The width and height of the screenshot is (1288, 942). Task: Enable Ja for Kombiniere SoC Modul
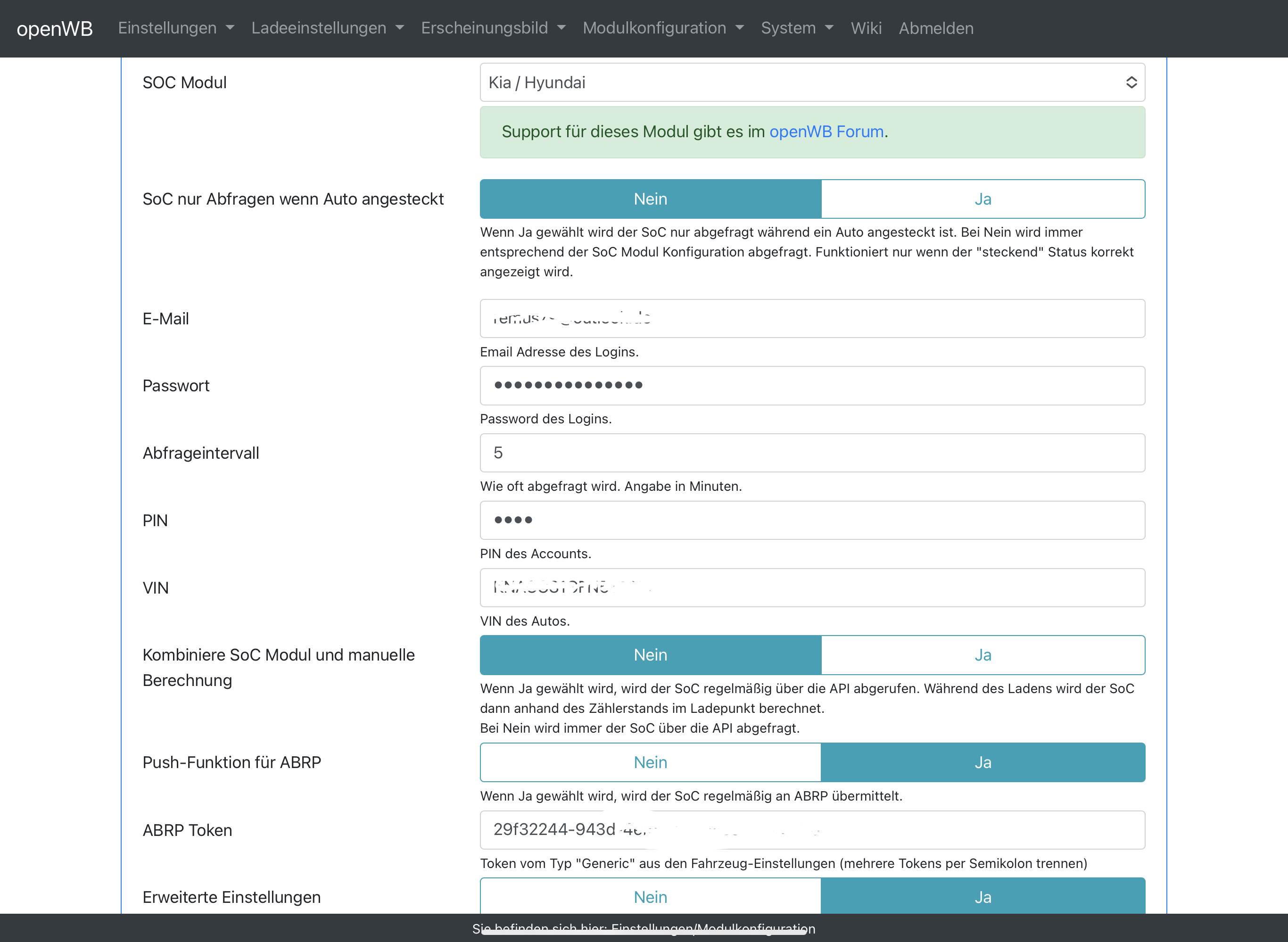[x=983, y=654]
